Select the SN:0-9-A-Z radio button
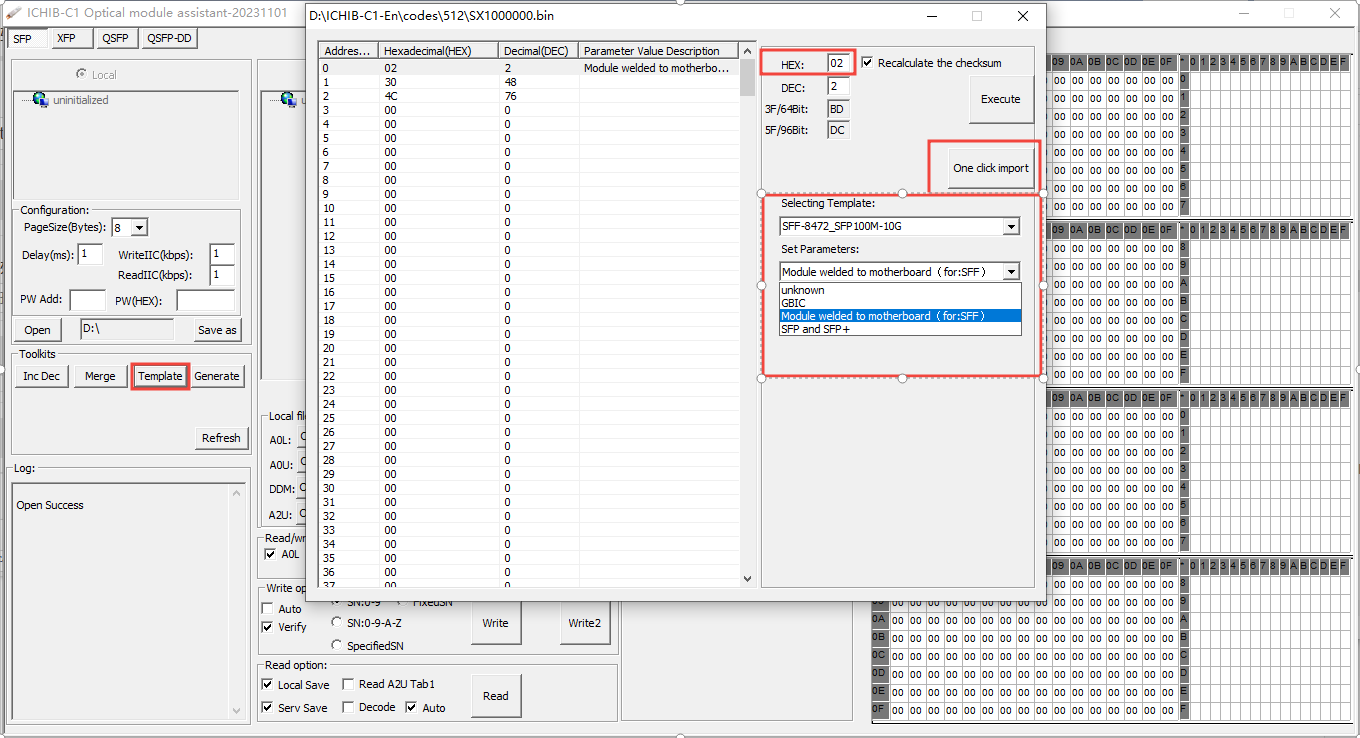 (x=337, y=623)
